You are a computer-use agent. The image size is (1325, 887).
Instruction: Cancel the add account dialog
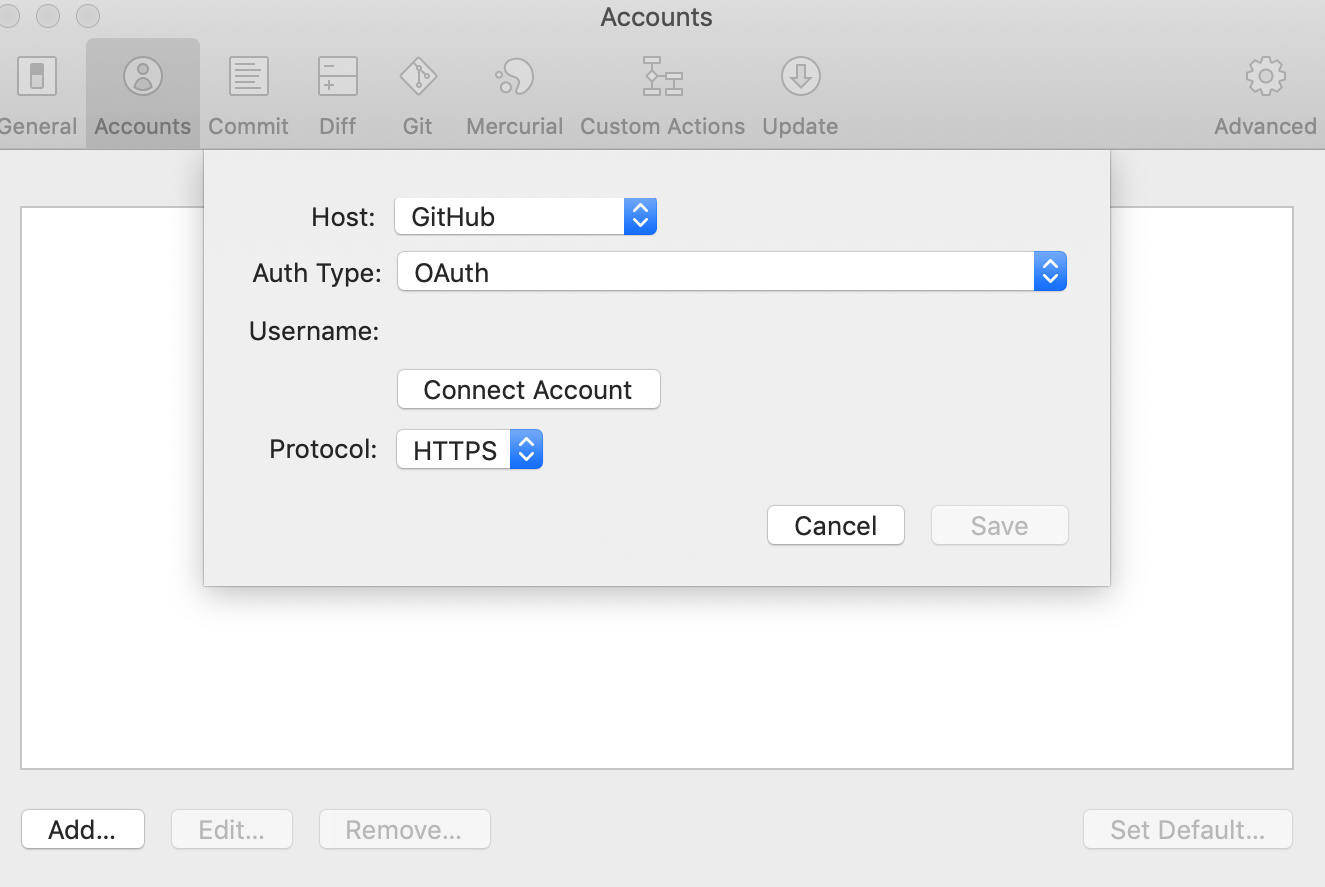point(836,526)
